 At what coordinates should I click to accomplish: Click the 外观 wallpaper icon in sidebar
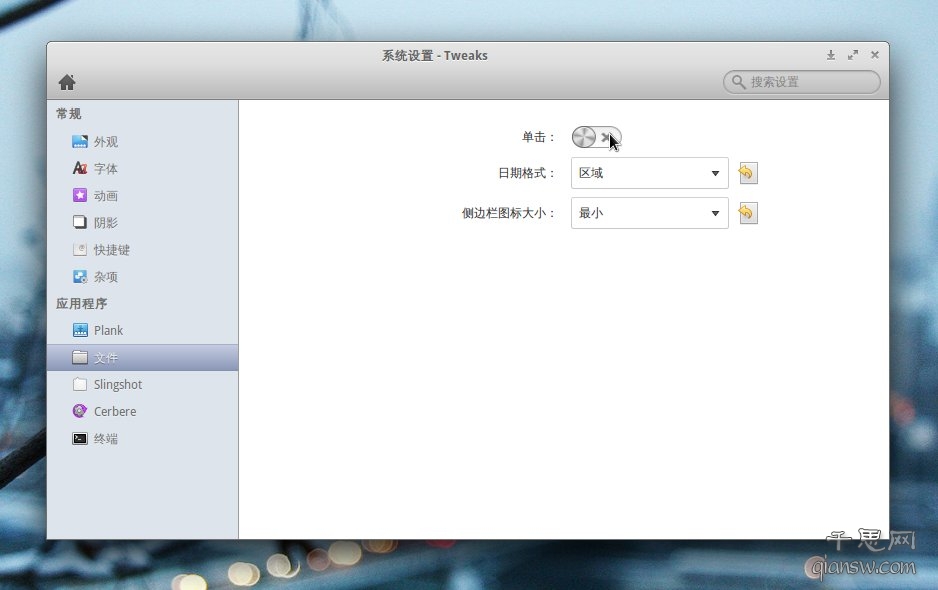(80, 141)
